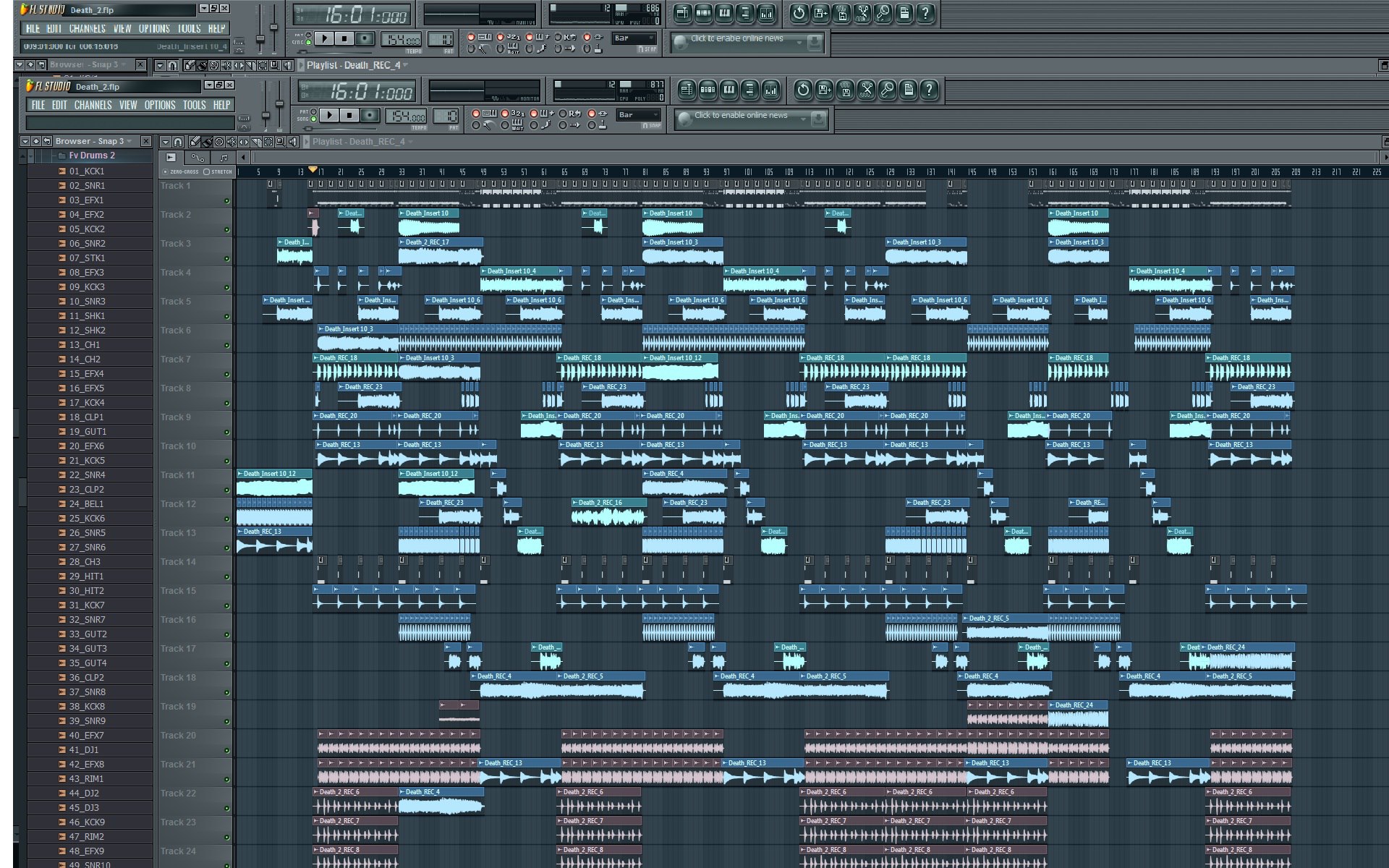Image resolution: width=1389 pixels, height=868 pixels.
Task: Click to enable online news in front window
Action: coord(740,116)
